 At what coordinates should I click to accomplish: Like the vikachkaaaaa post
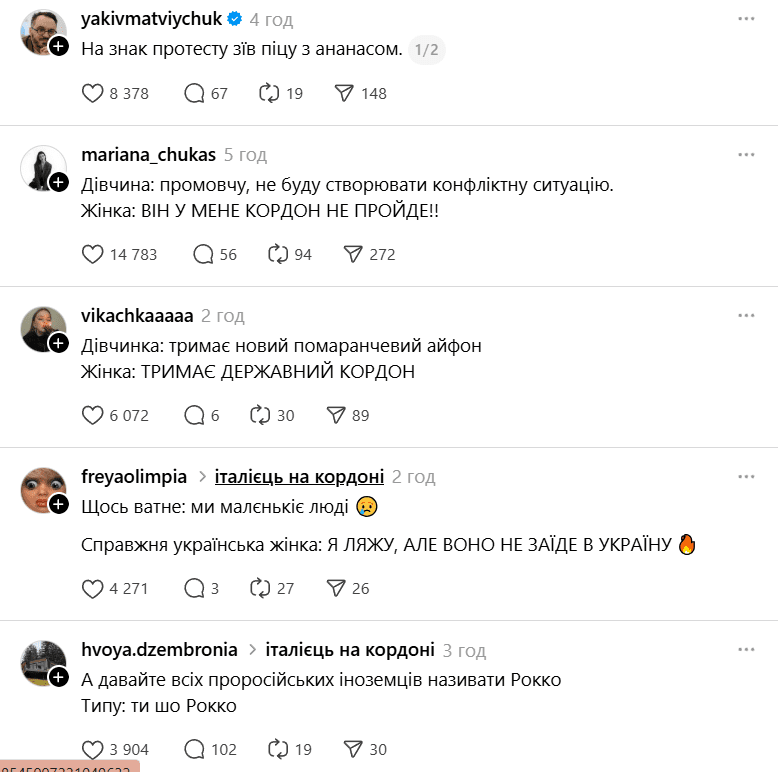[92, 415]
